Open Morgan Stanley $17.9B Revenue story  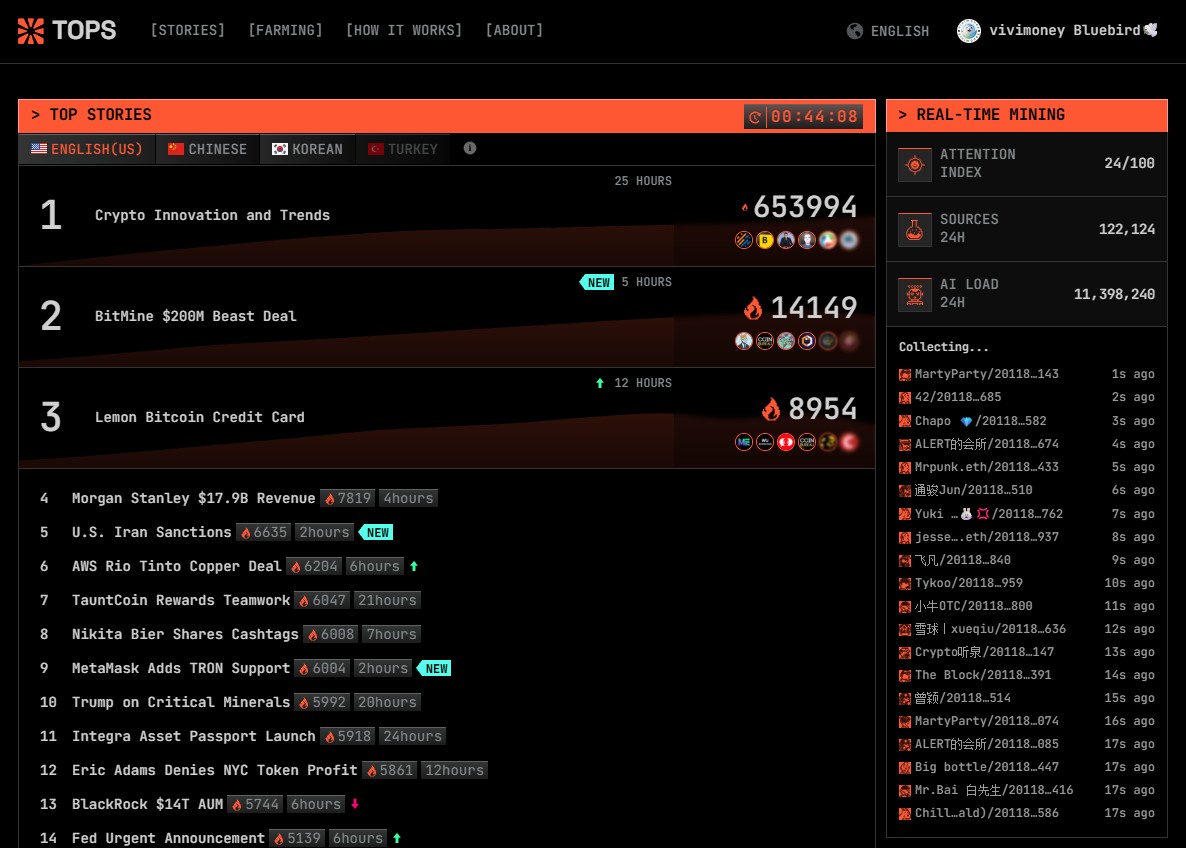click(194, 499)
